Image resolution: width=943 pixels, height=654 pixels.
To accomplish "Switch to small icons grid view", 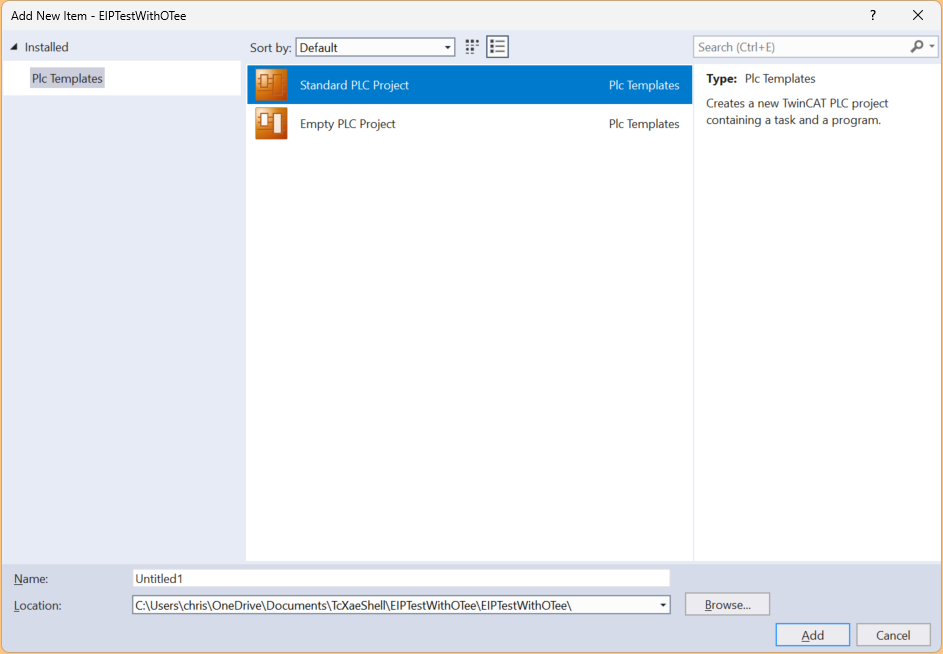I will [472, 47].
